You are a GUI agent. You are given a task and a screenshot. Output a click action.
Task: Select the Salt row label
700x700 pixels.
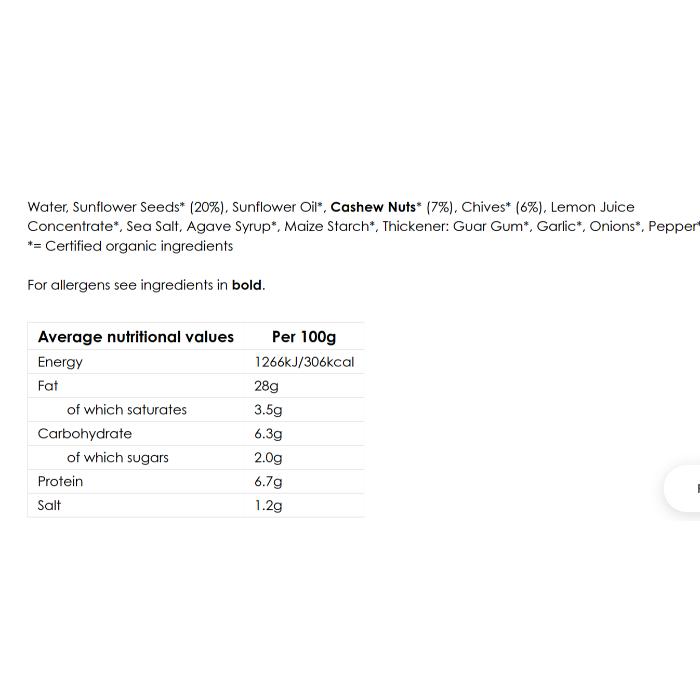pyautogui.click(x=49, y=505)
